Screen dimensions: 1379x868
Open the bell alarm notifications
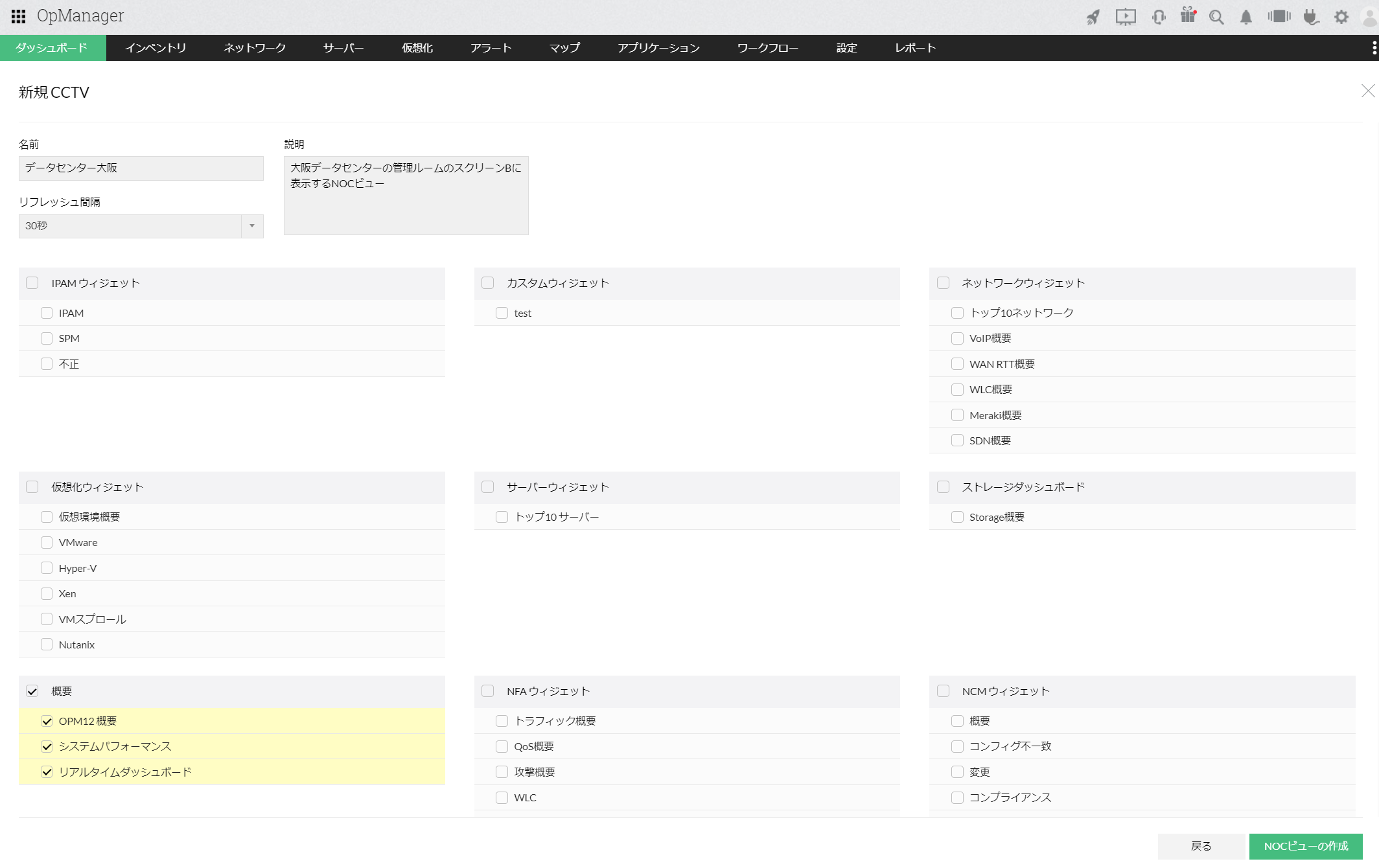point(1246,17)
